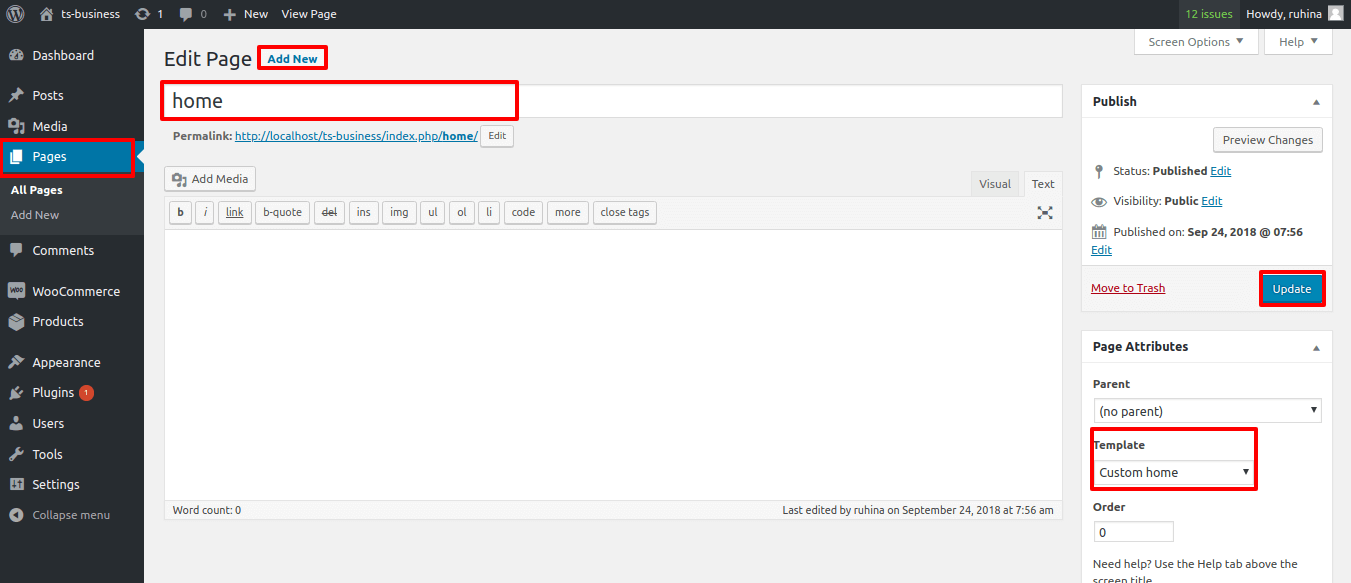Open the Dashboard from sidebar
This screenshot has width=1351, height=583.
62,56
